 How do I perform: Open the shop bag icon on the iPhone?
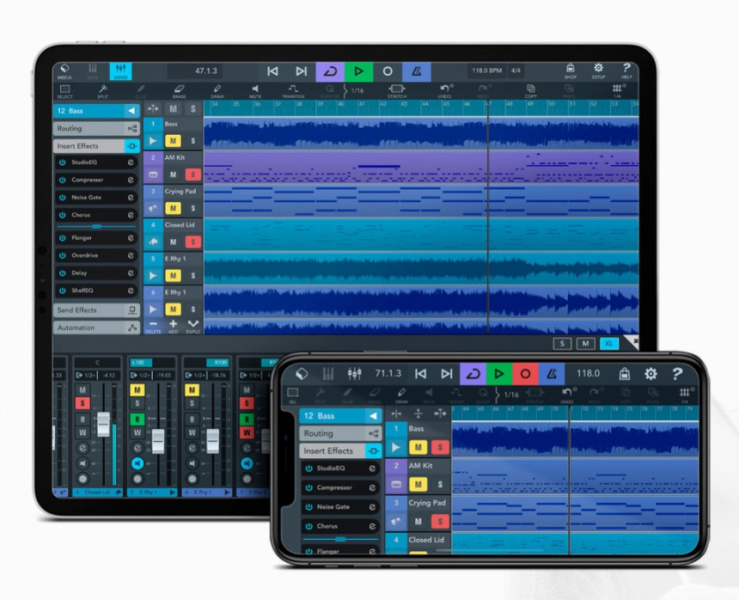coord(624,374)
